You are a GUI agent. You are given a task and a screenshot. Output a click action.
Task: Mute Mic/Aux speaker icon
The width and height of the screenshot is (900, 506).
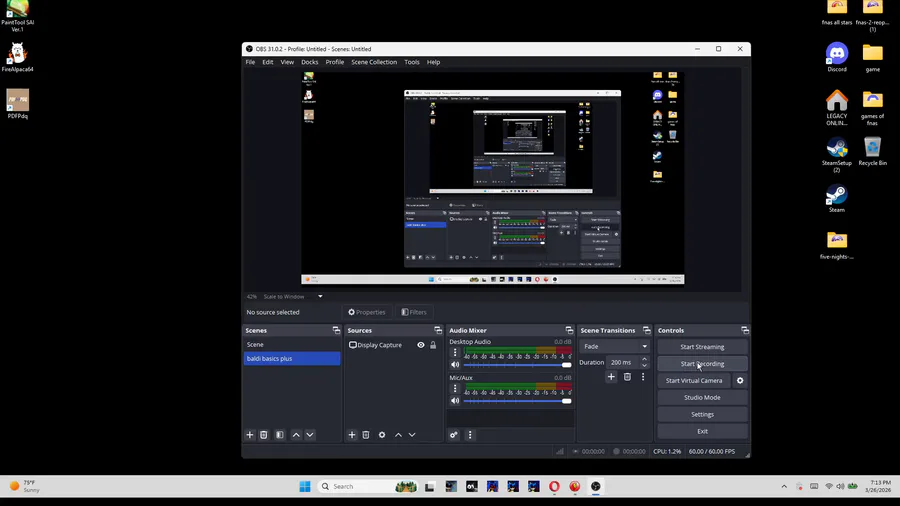pyautogui.click(x=455, y=401)
